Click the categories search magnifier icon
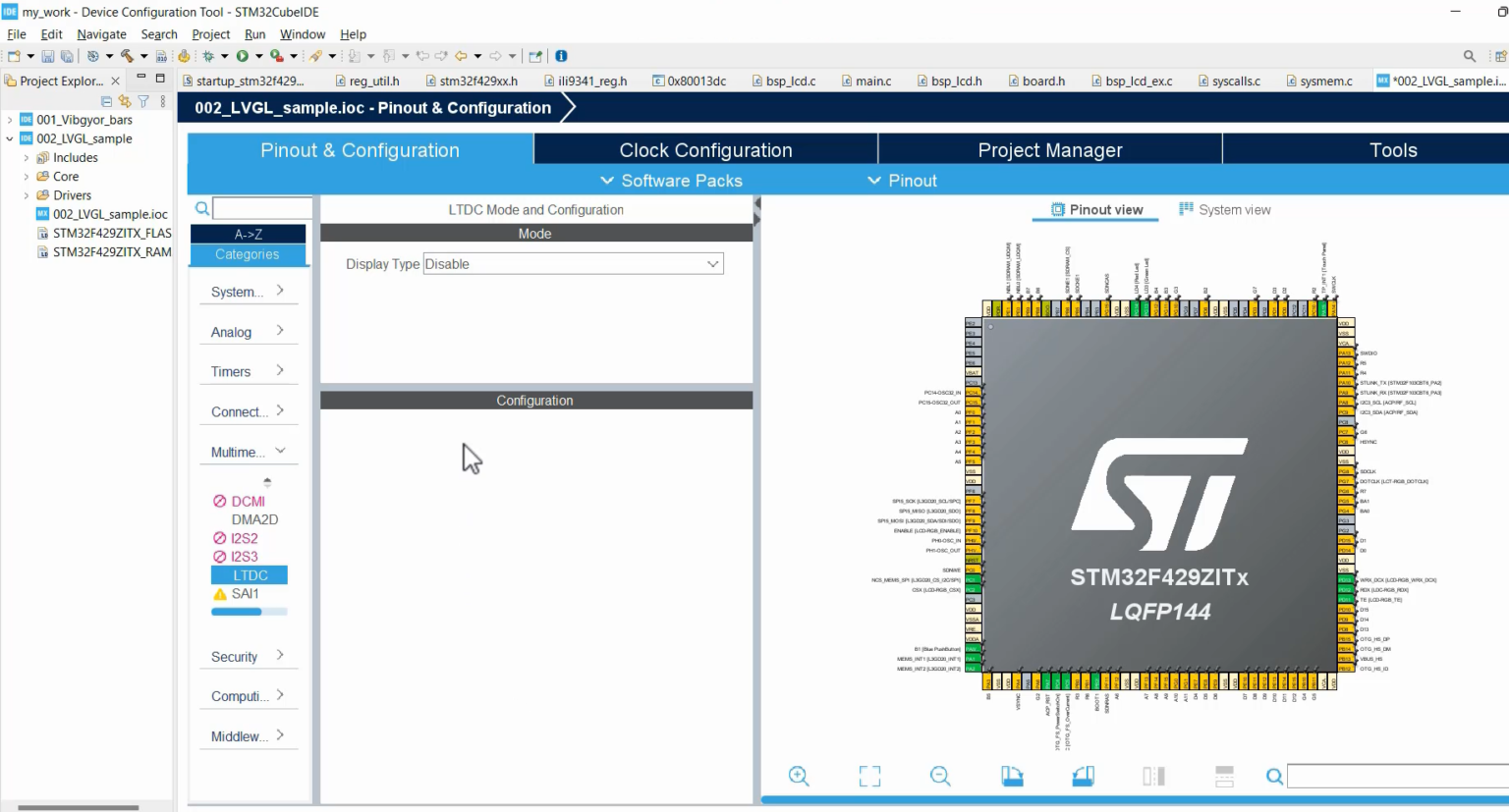The height and width of the screenshot is (812, 1509). [201, 208]
